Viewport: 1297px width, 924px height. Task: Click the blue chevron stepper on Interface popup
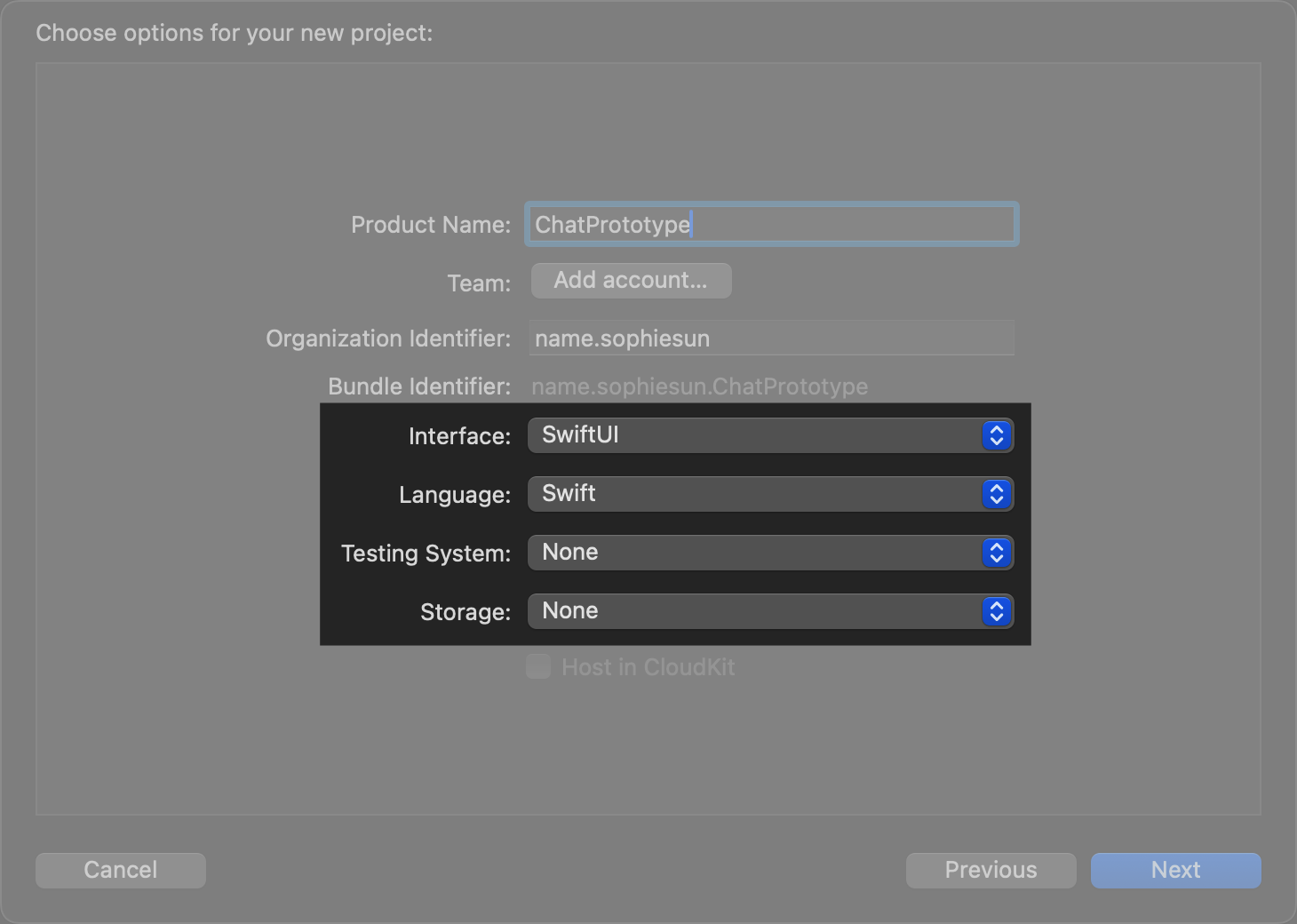(x=997, y=435)
